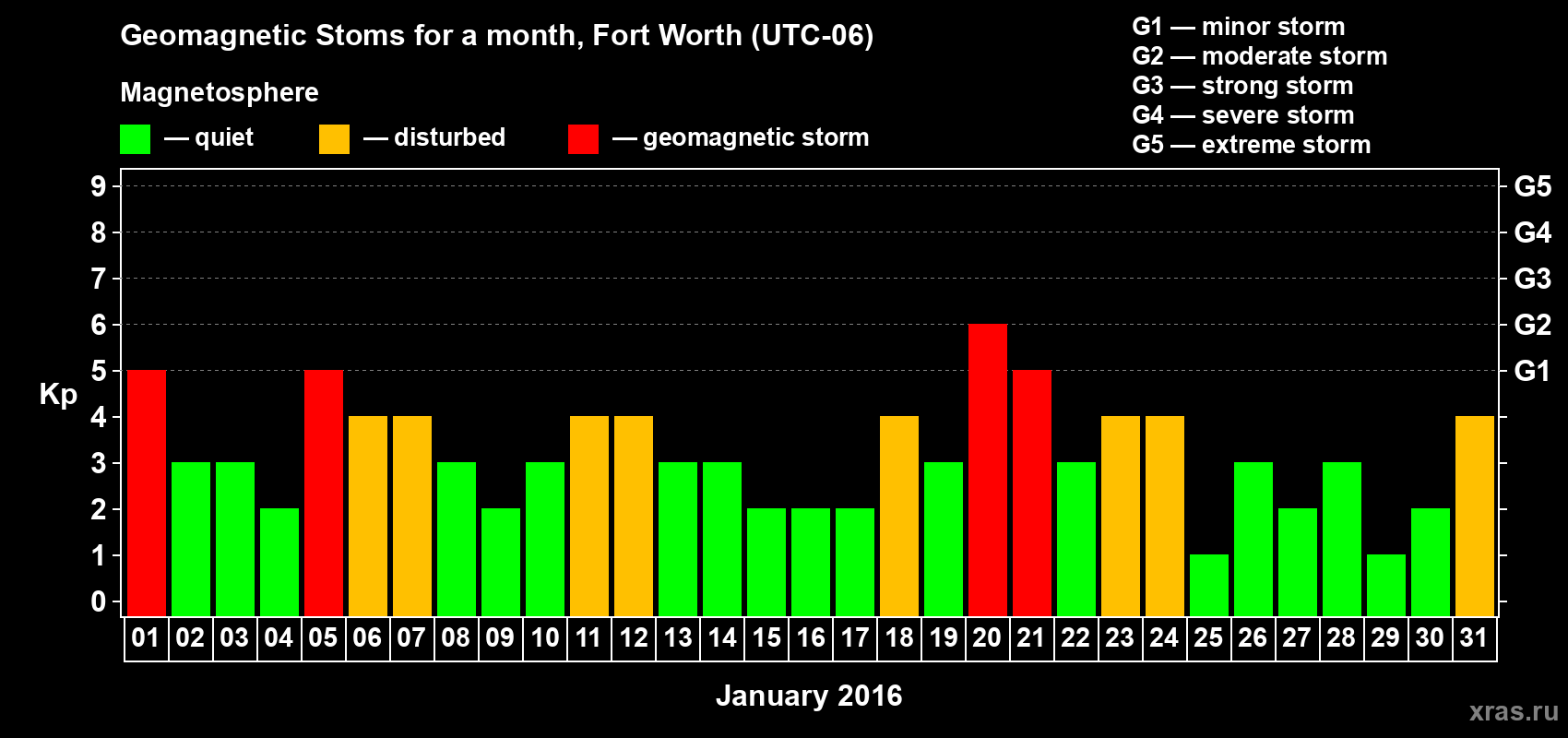Select the red bar for day 01
The width and height of the screenshot is (1568, 738).
point(147,494)
